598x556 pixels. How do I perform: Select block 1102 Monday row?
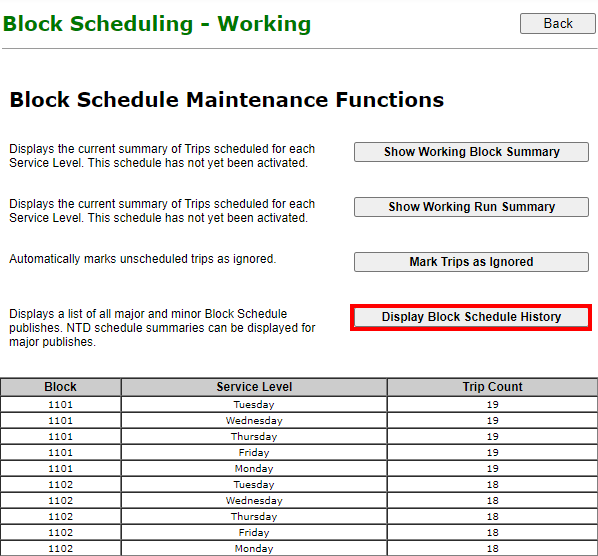pyautogui.click(x=299, y=548)
